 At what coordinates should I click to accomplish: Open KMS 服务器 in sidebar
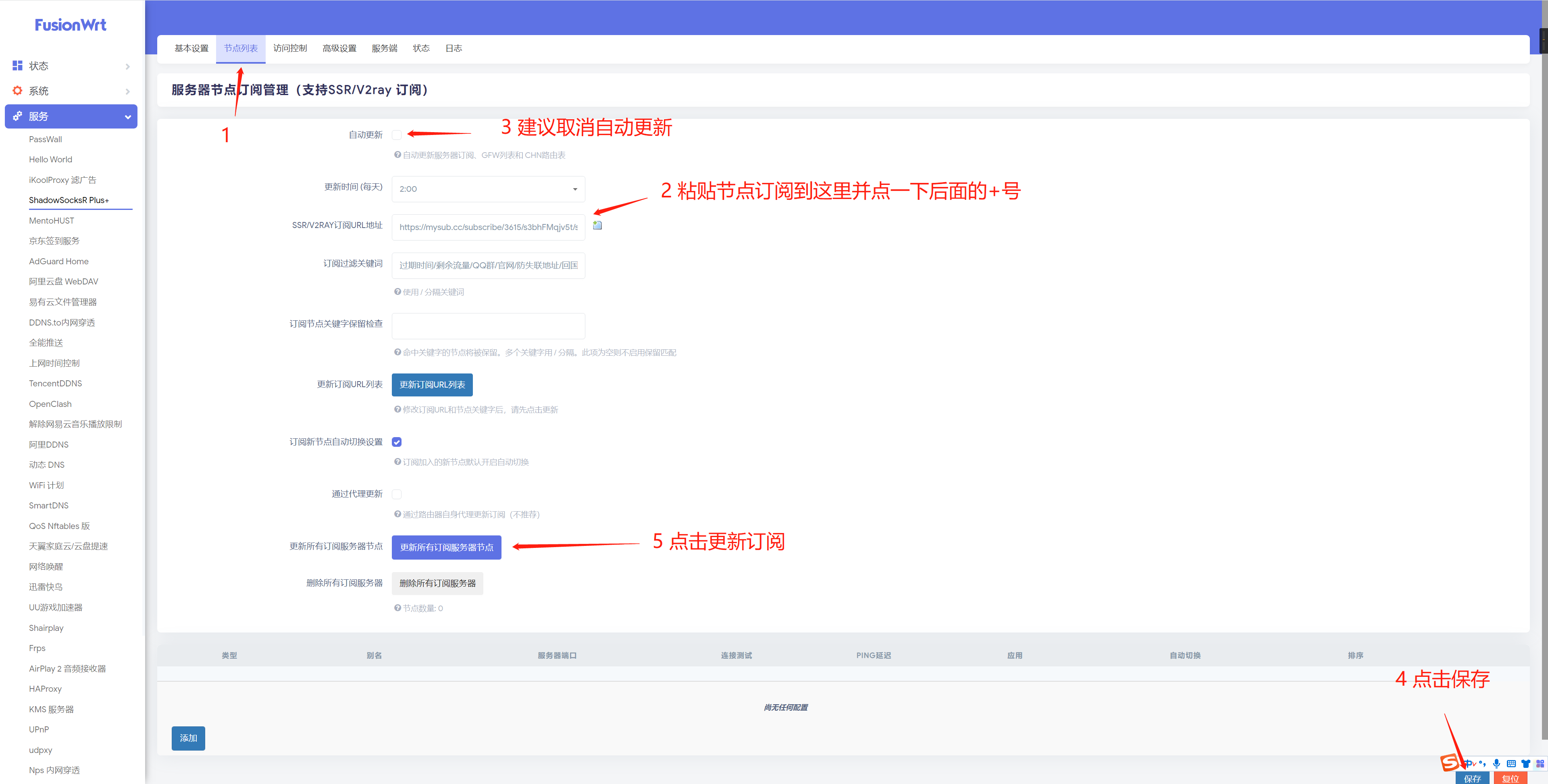[x=52, y=709]
